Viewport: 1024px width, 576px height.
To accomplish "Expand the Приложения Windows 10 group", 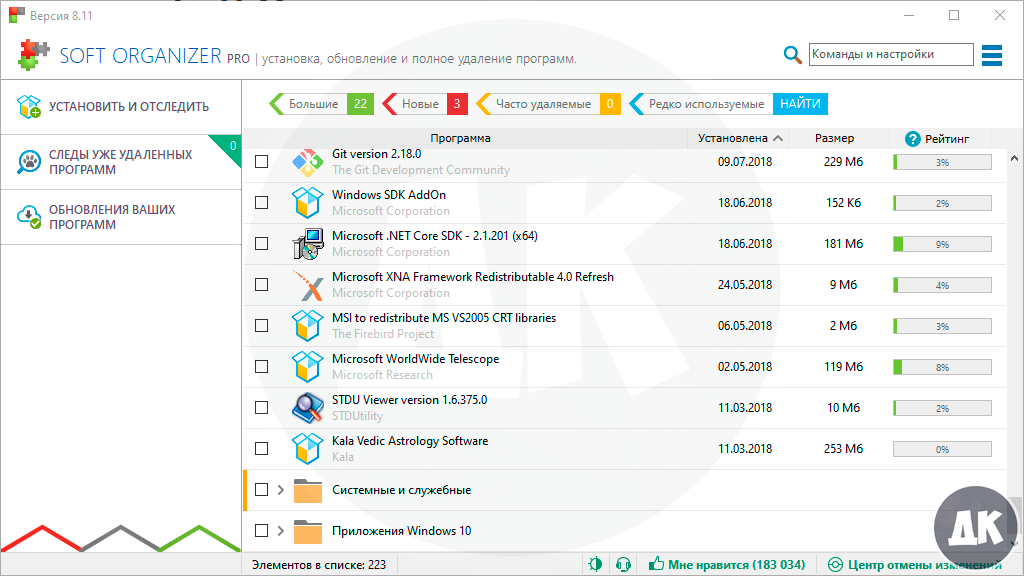I will [281, 531].
